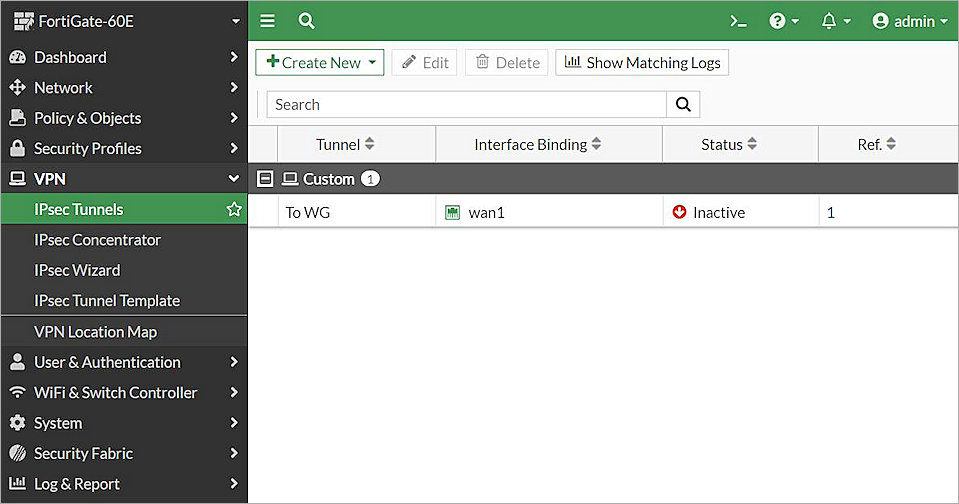Toggle the hamburger menu icon

tap(267, 21)
